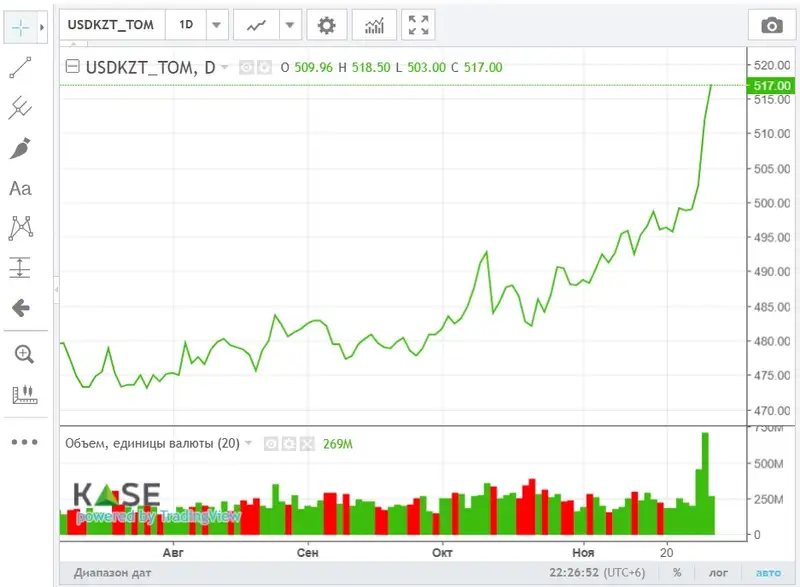
Task: Toggle auto scale 'авто'
Action: 767,573
